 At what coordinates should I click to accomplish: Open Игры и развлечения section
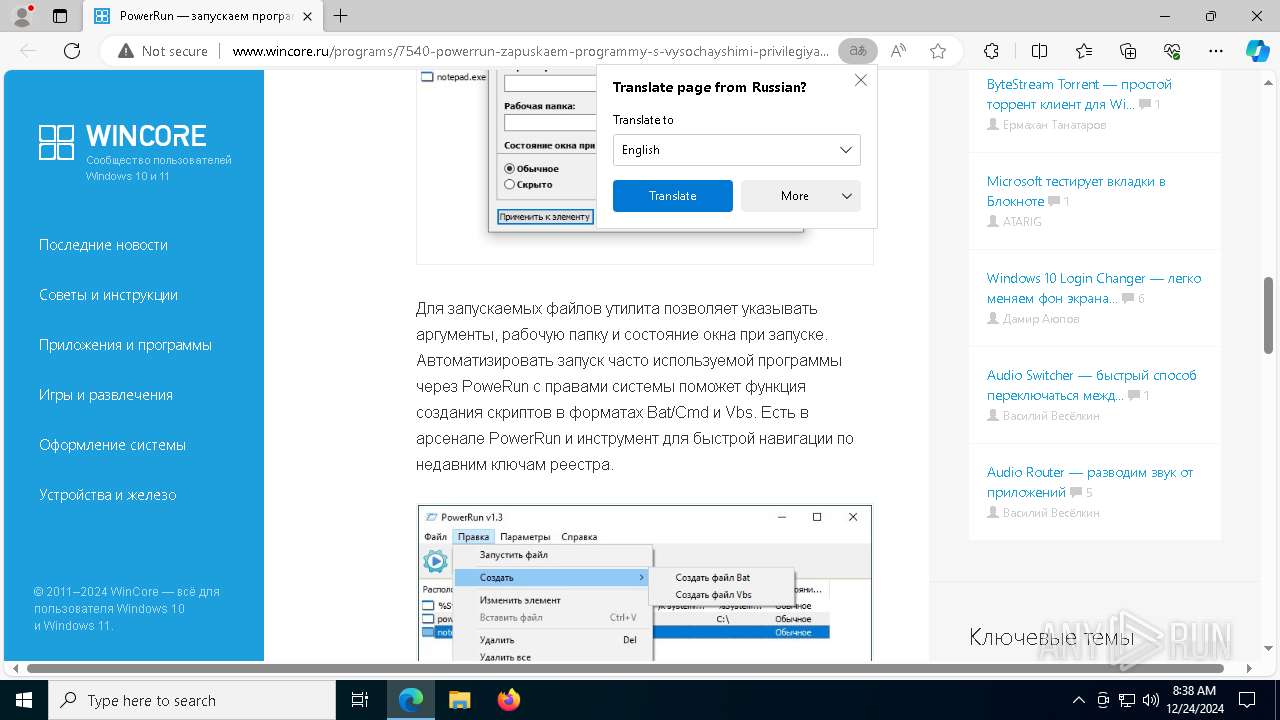(x=106, y=395)
